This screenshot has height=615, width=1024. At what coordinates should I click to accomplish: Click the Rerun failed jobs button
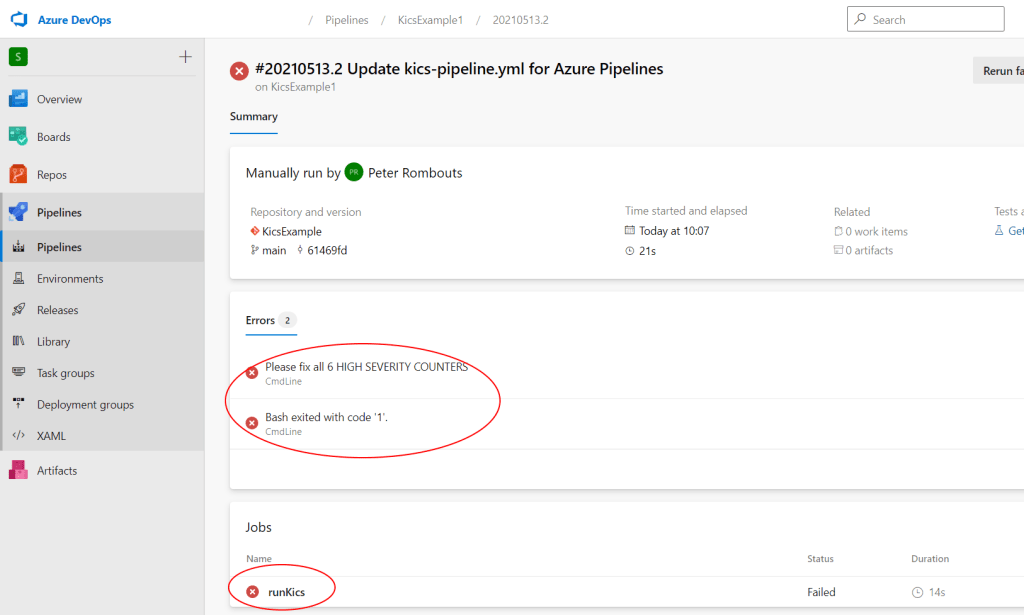click(x=1000, y=71)
